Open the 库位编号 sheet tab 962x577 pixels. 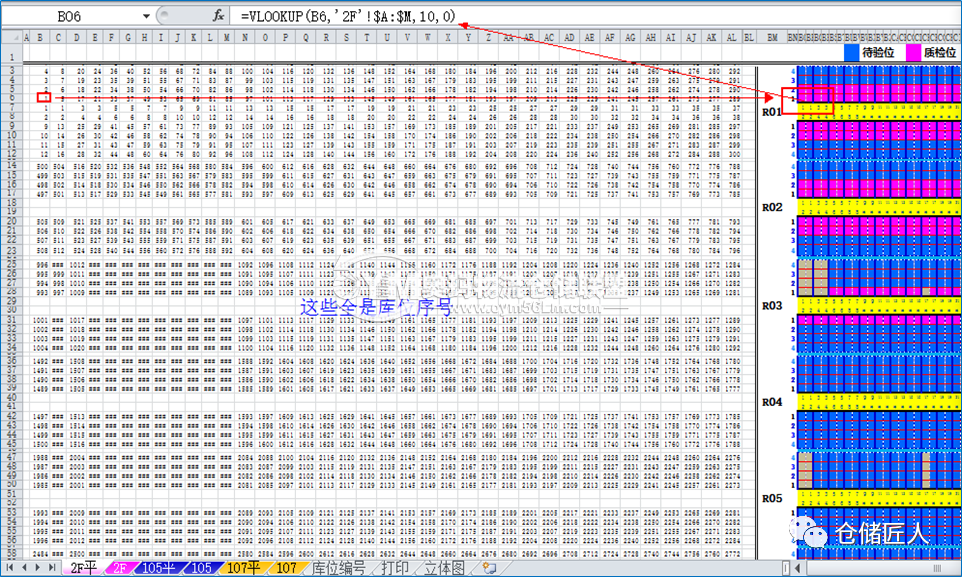339,568
